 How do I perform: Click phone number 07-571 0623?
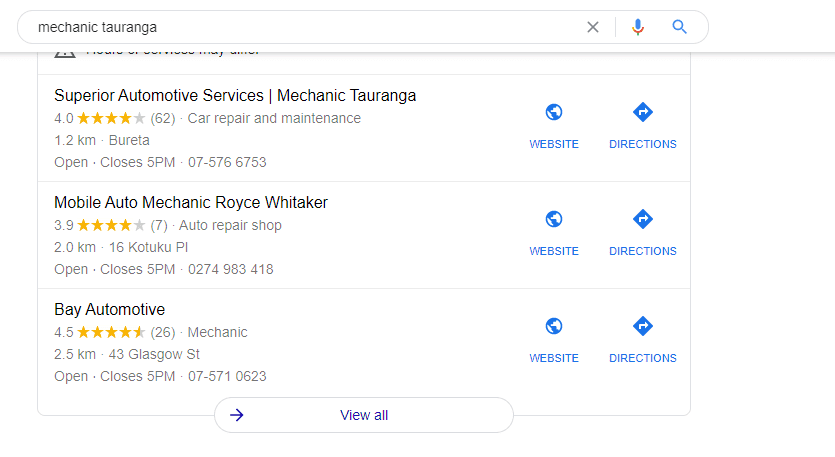(227, 377)
